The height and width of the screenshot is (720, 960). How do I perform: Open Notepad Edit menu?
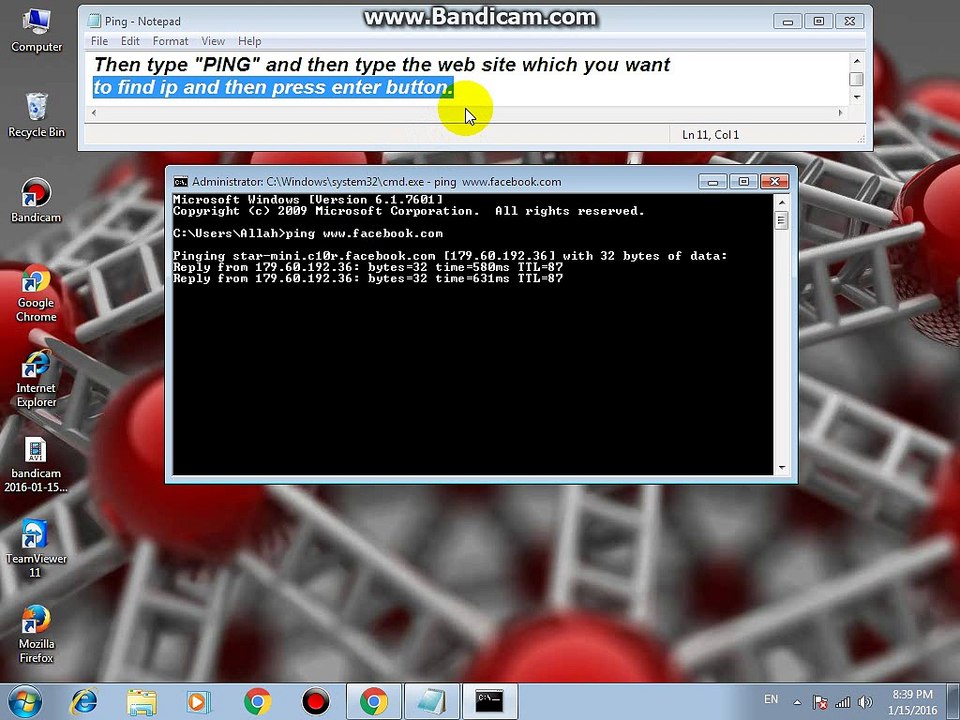click(130, 41)
